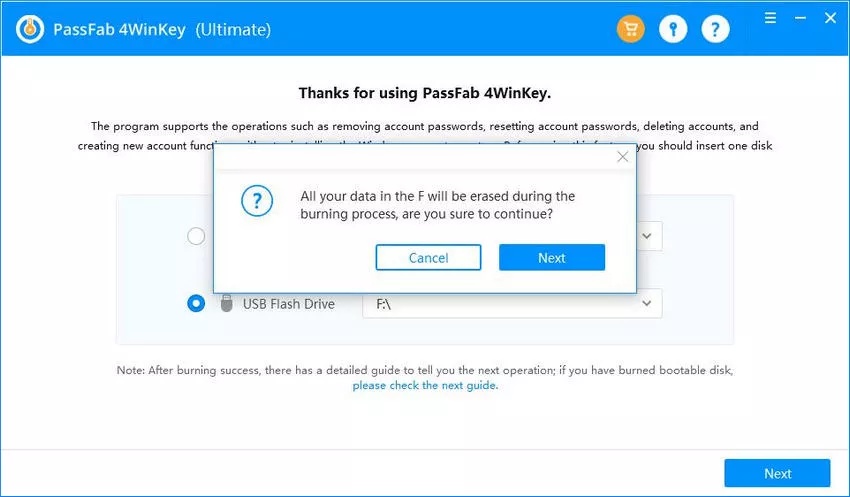Confirm burning by clicking dialog Next button
The height and width of the screenshot is (497, 850).
tap(551, 258)
